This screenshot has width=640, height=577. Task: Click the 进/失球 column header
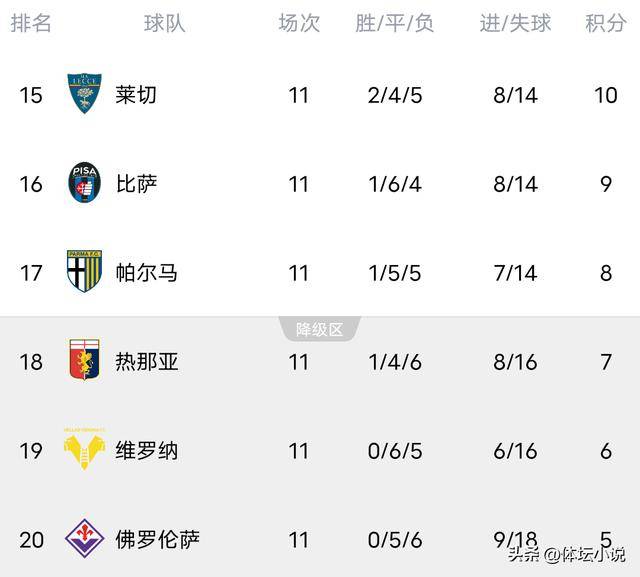pyautogui.click(x=515, y=23)
